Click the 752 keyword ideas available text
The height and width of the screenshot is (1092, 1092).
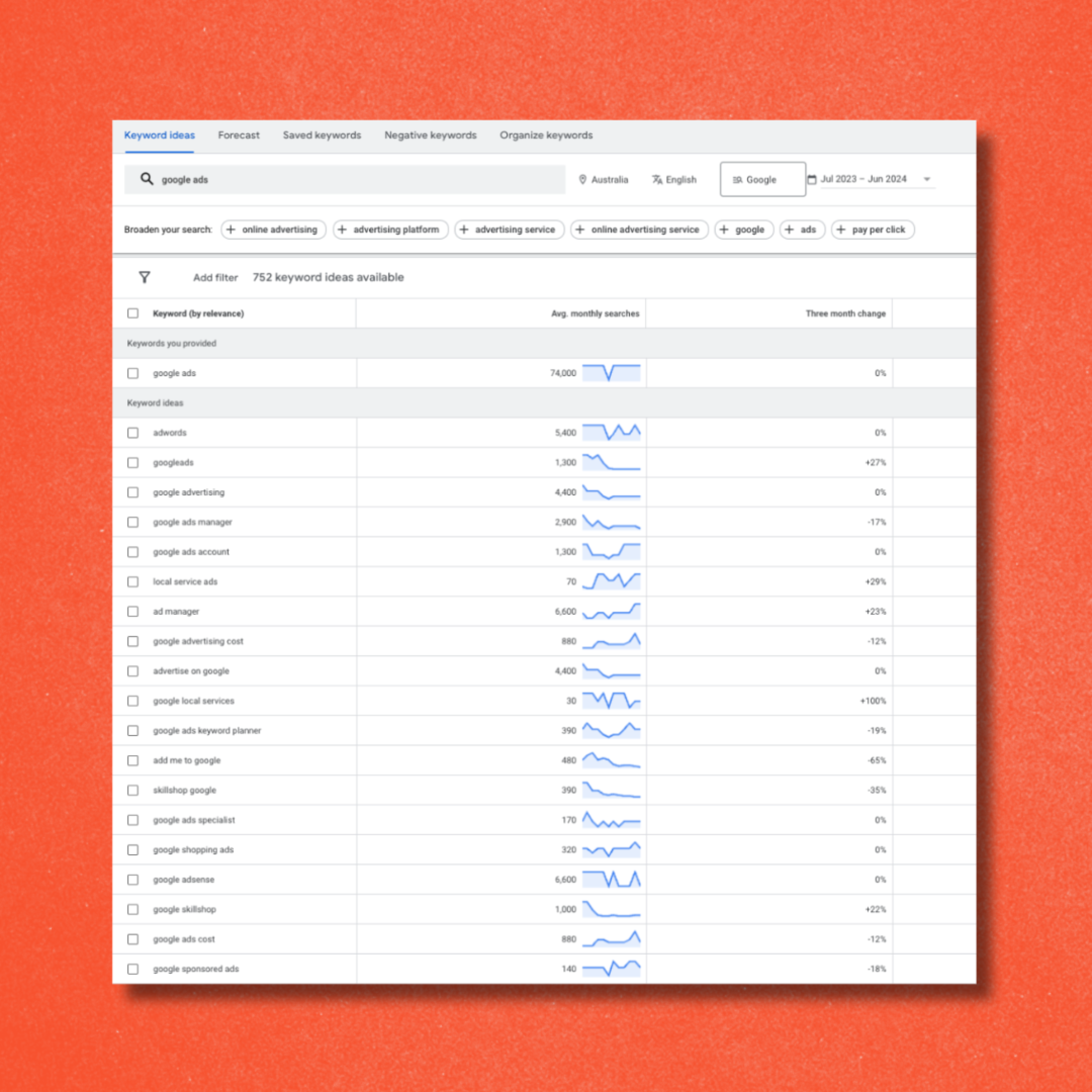328,277
